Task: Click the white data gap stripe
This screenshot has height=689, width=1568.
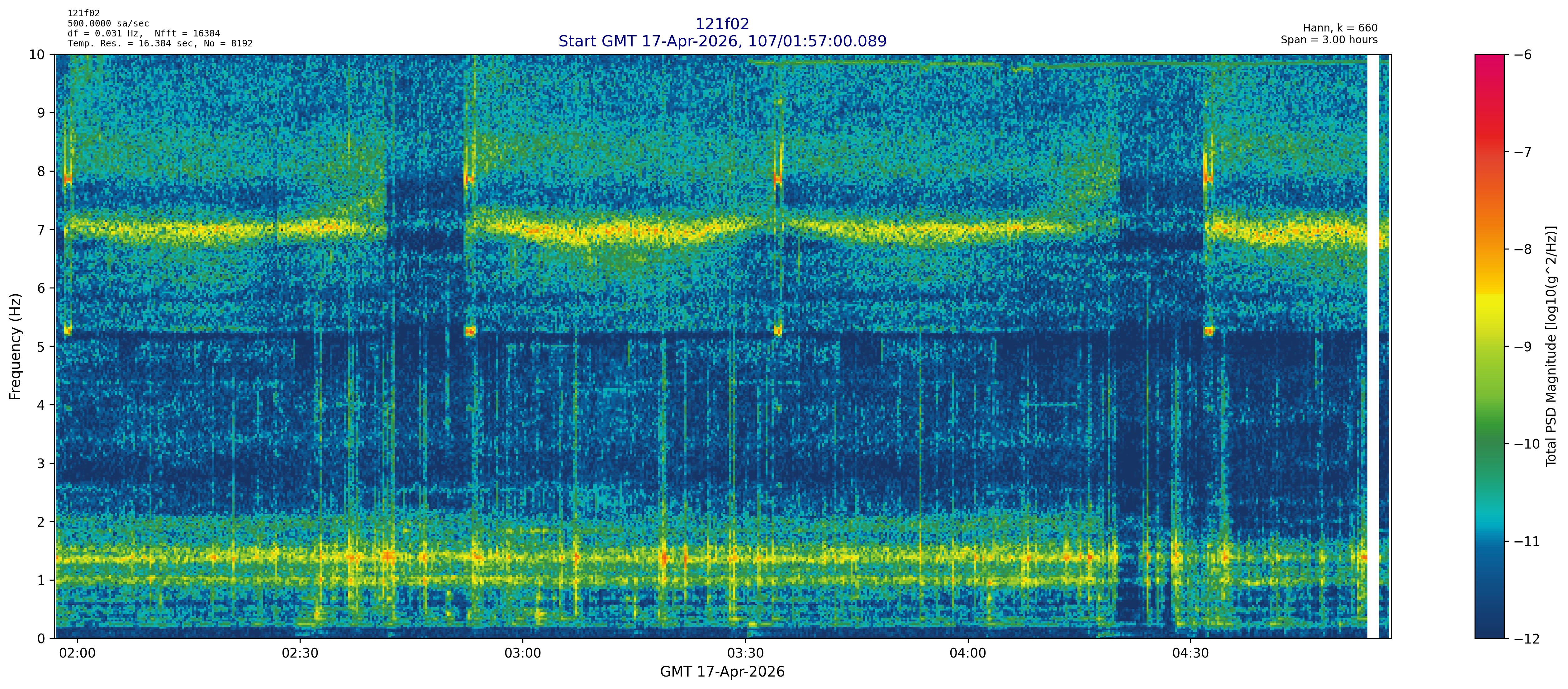Action: click(x=1373, y=346)
